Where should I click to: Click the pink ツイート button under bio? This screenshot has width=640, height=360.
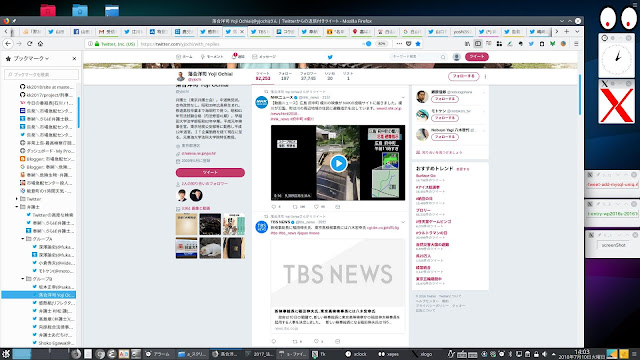point(210,173)
